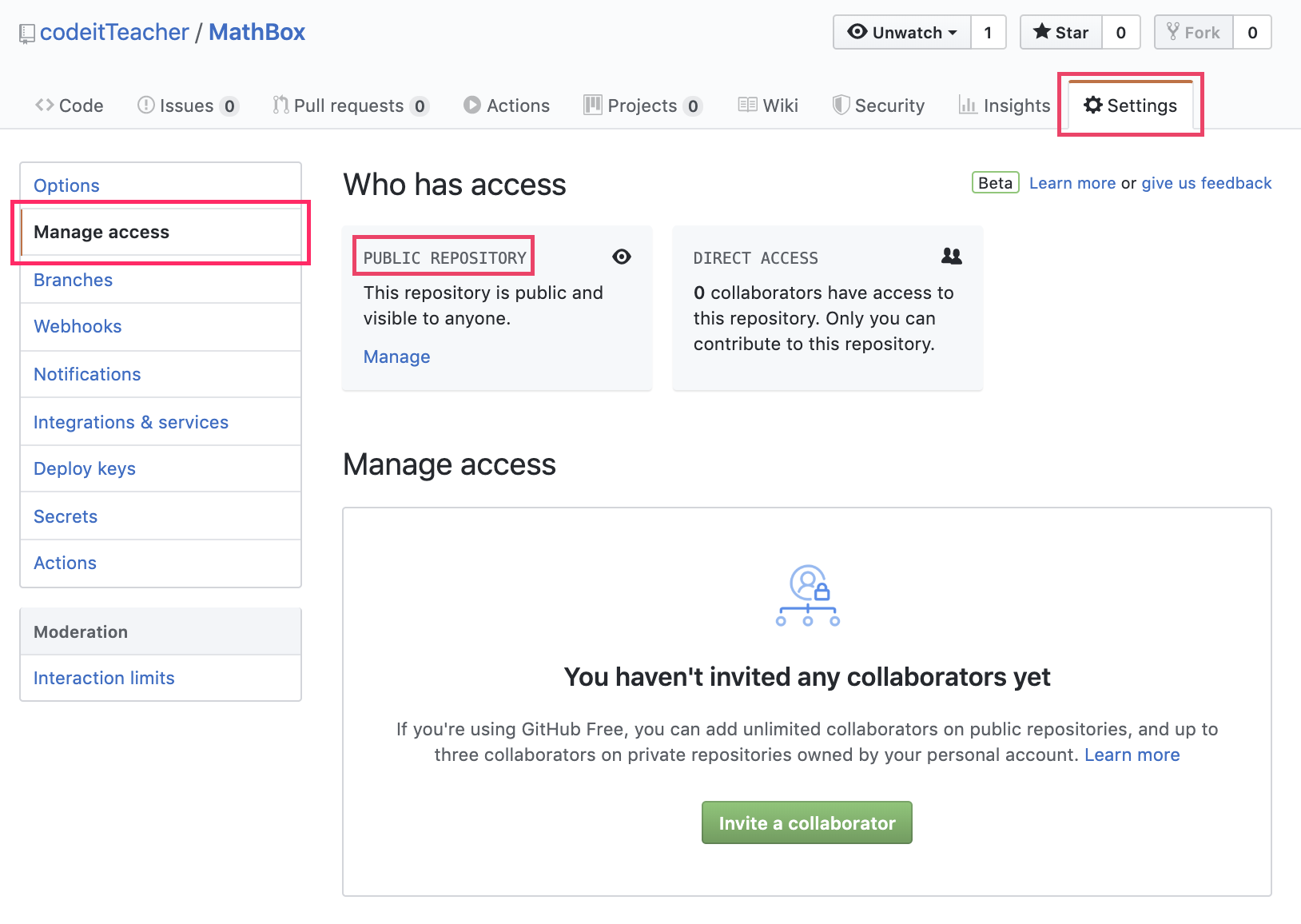
Task: Click the bar graph icon on Insights
Action: [x=968, y=105]
